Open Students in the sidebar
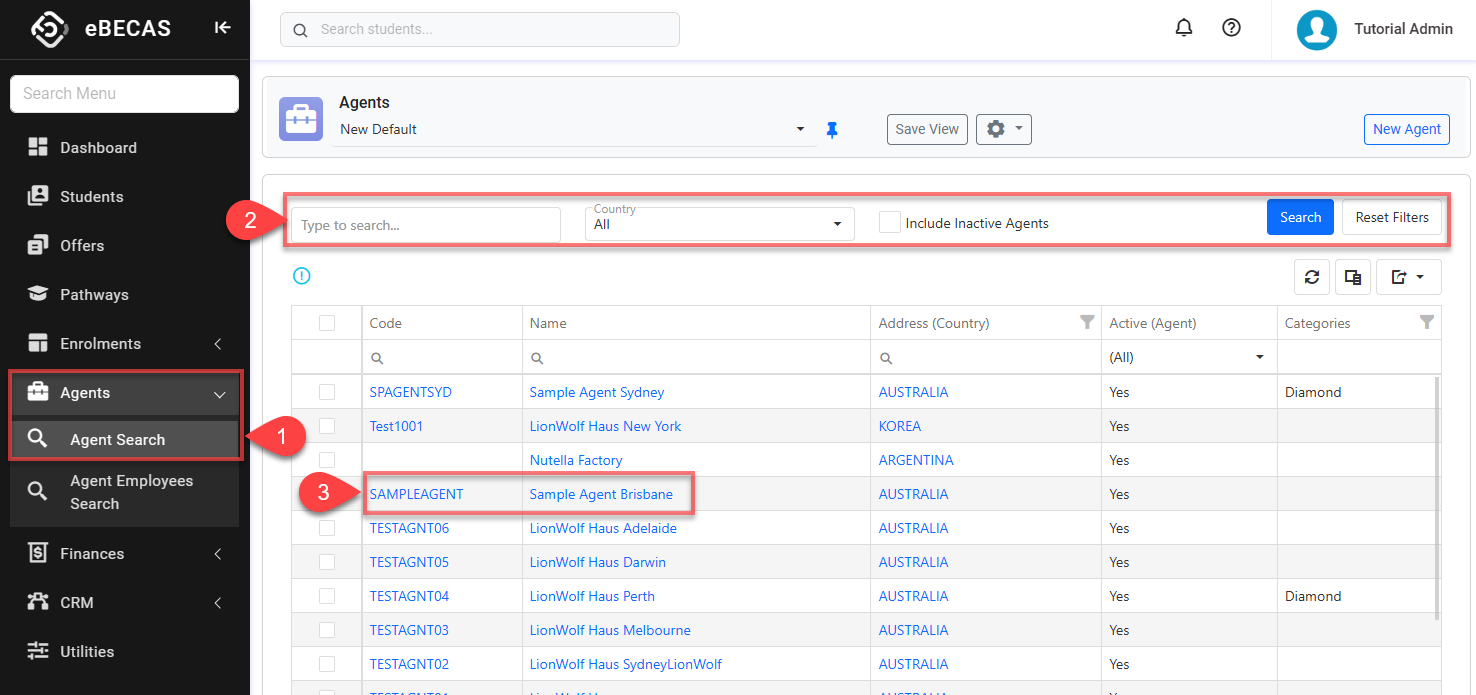This screenshot has width=1476, height=695. tap(91, 197)
